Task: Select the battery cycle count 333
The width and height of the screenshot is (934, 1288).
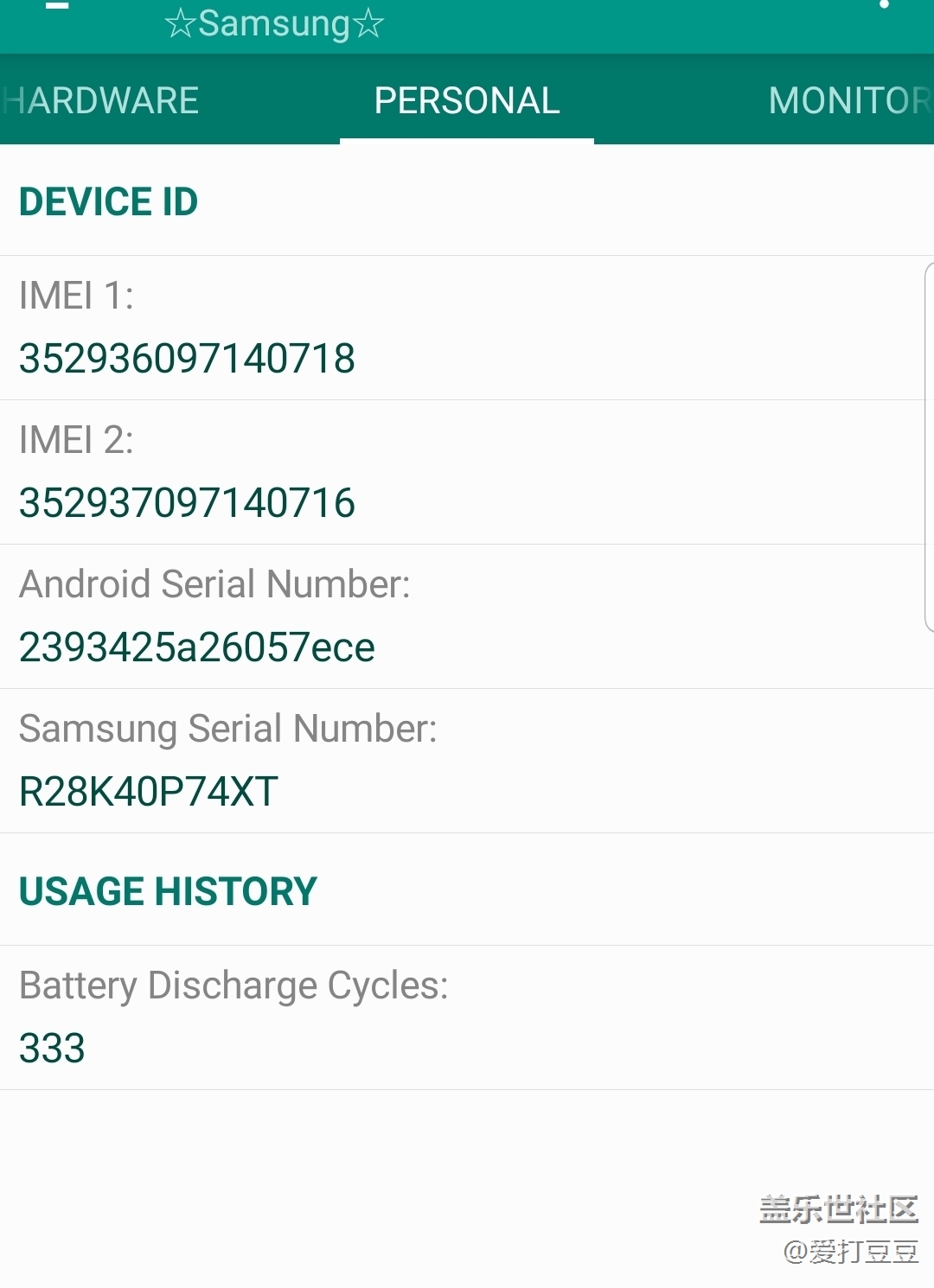Action: (x=52, y=1049)
